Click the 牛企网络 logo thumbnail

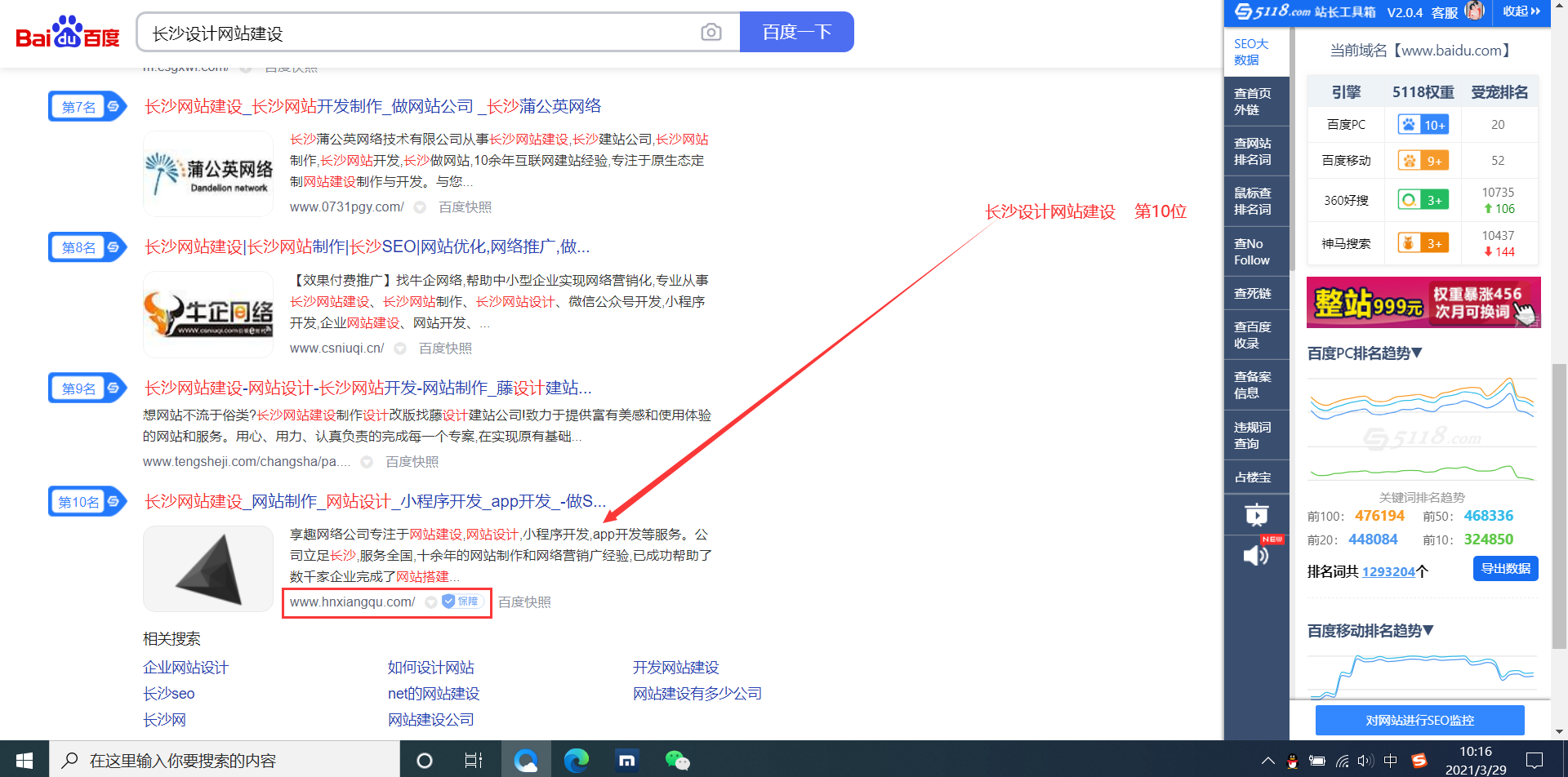208,314
